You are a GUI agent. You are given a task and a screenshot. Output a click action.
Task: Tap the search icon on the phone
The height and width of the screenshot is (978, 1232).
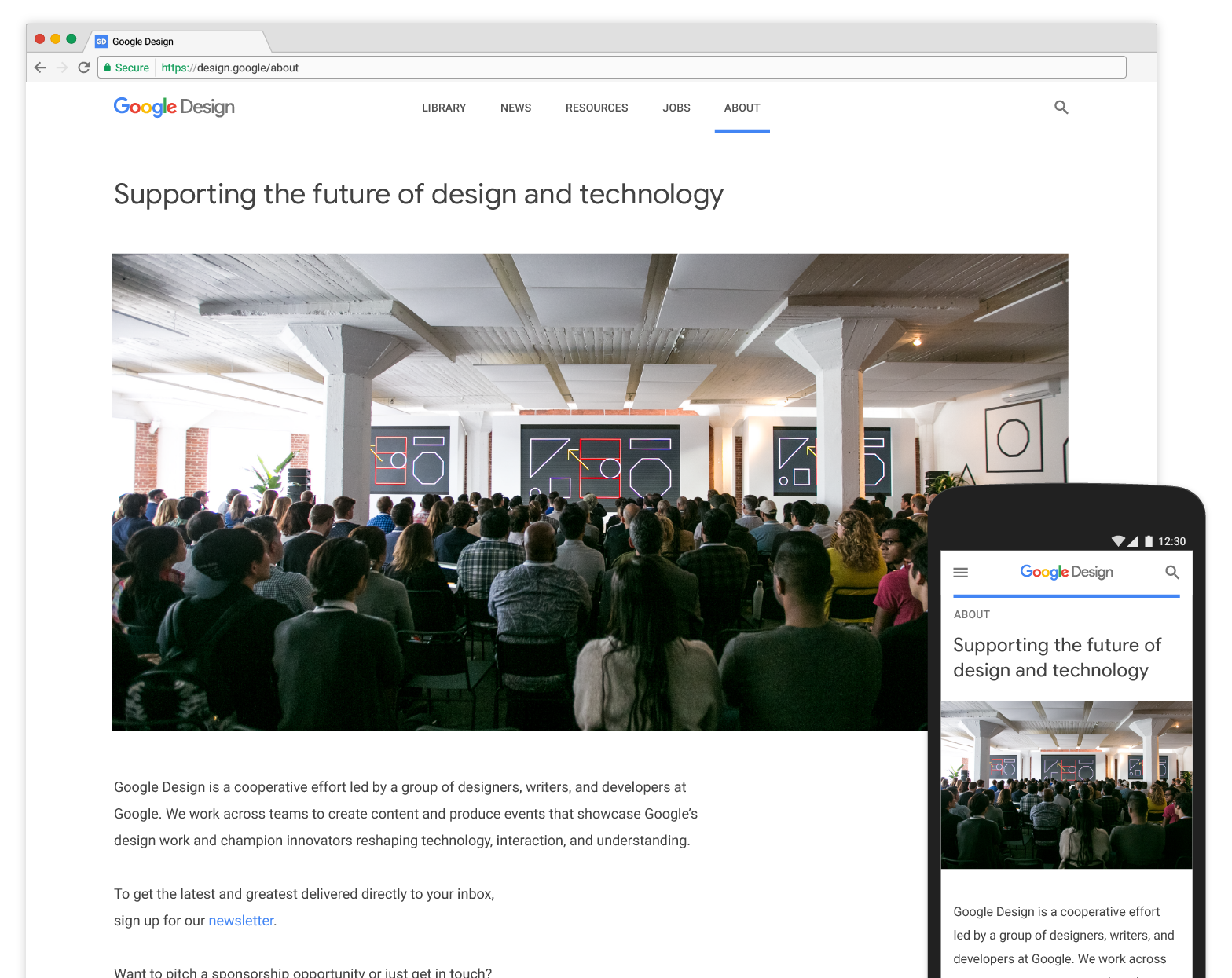(1172, 573)
